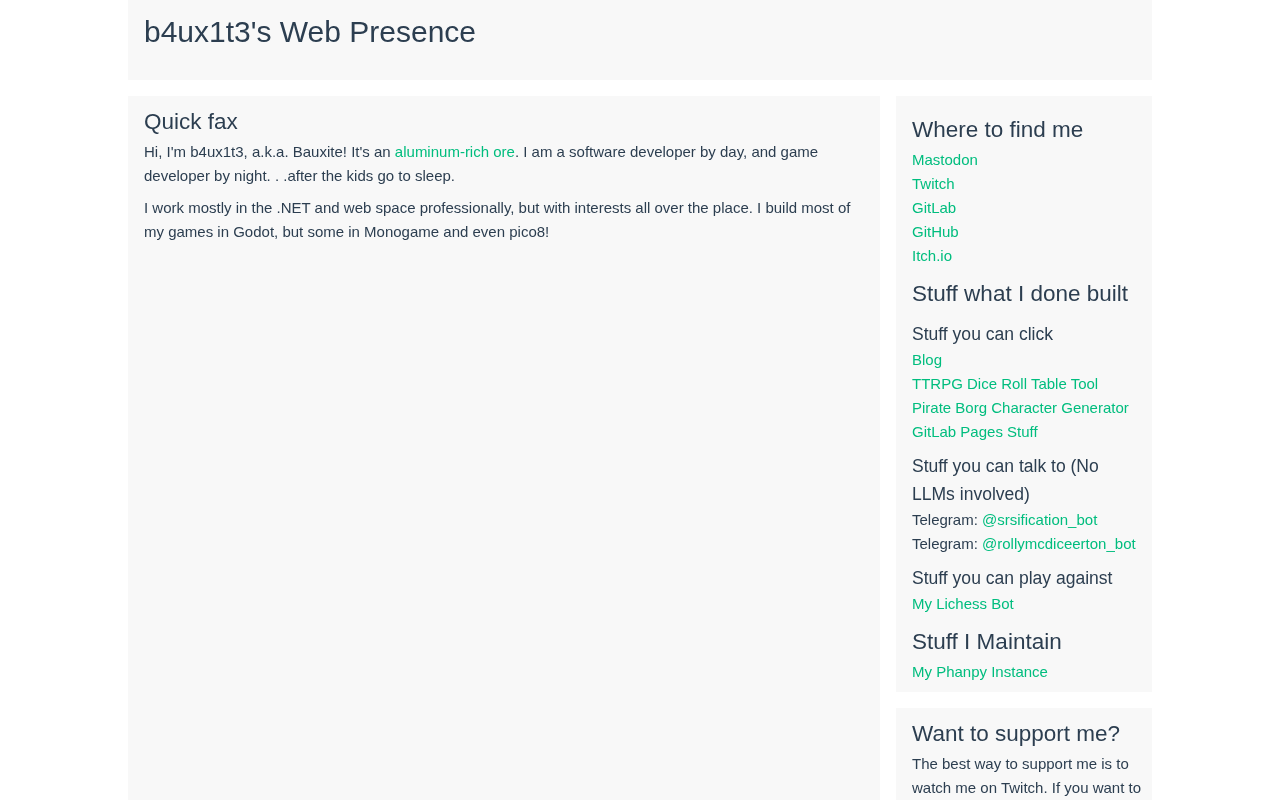This screenshot has width=1280, height=800.
Task: Open the My Phanpy Instance link
Action: [x=979, y=672]
